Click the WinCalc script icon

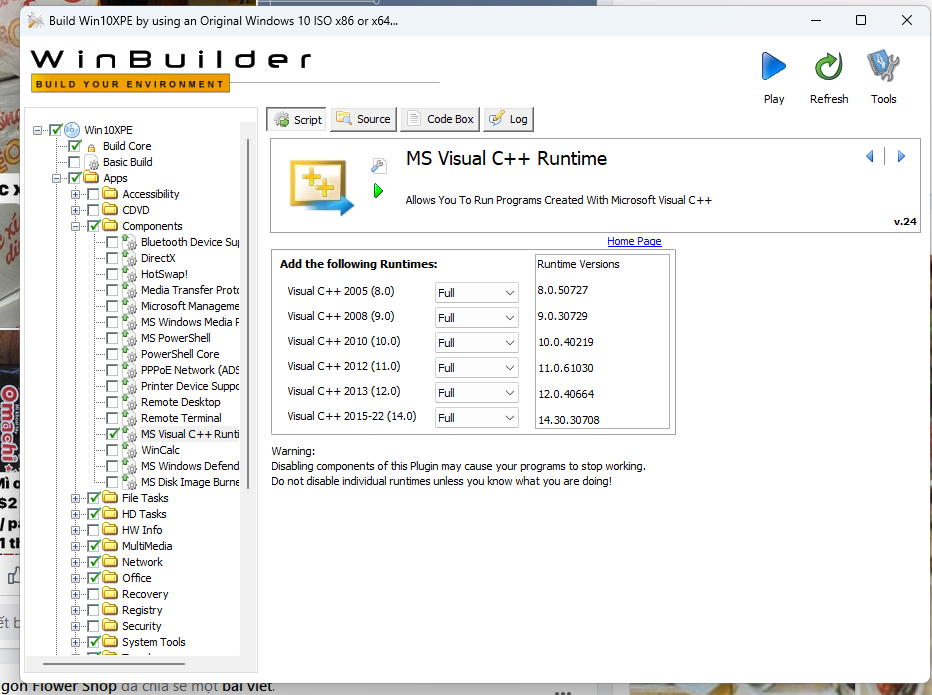pyautogui.click(x=130, y=450)
